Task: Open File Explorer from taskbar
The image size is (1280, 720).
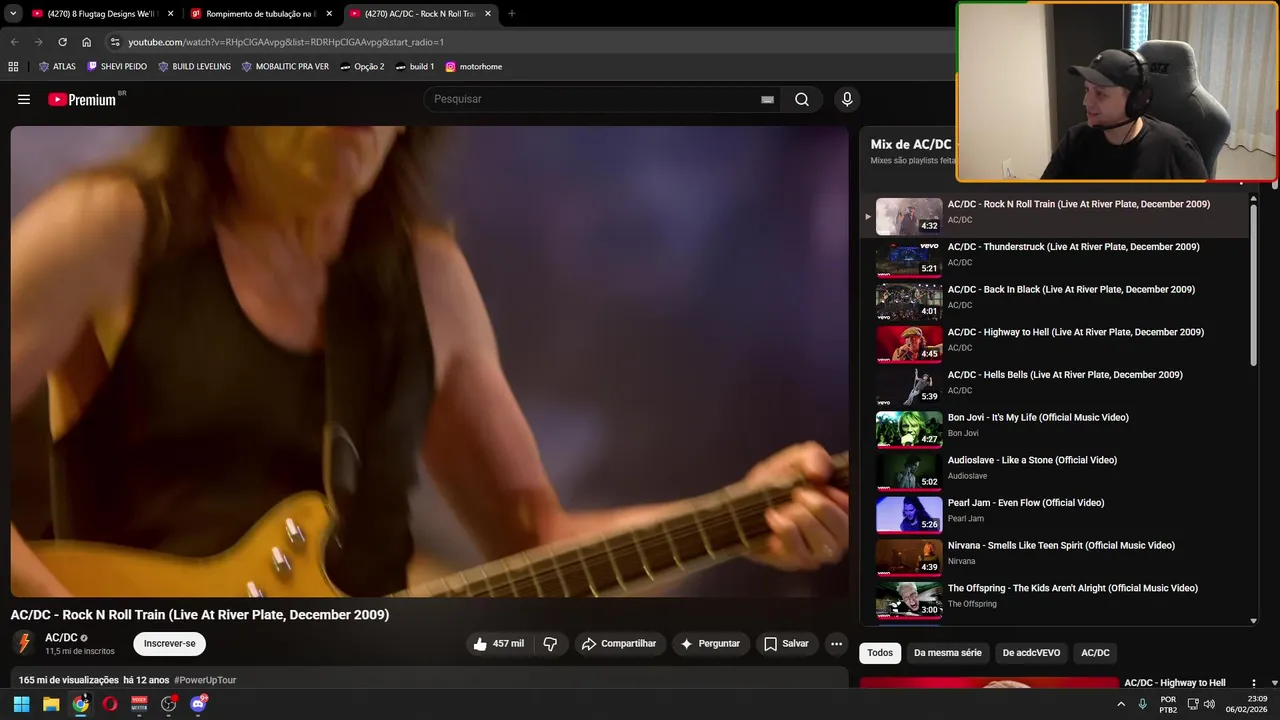Action: pos(51,704)
